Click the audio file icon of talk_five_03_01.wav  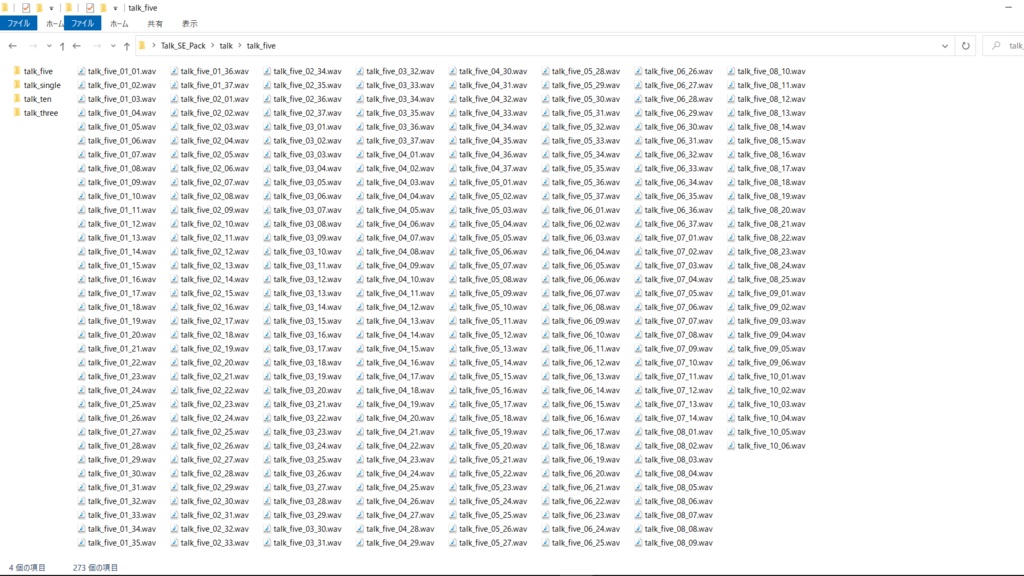click(x=266, y=127)
